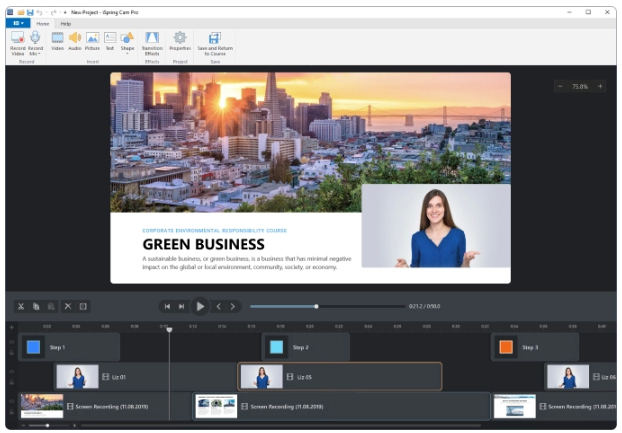The height and width of the screenshot is (433, 622).
Task: Insert Audio using the speaker icon
Action: click(x=75, y=41)
